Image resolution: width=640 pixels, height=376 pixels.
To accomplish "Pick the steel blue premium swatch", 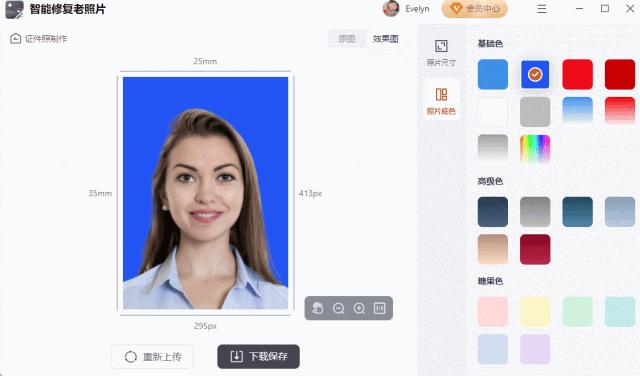I will tap(620, 212).
